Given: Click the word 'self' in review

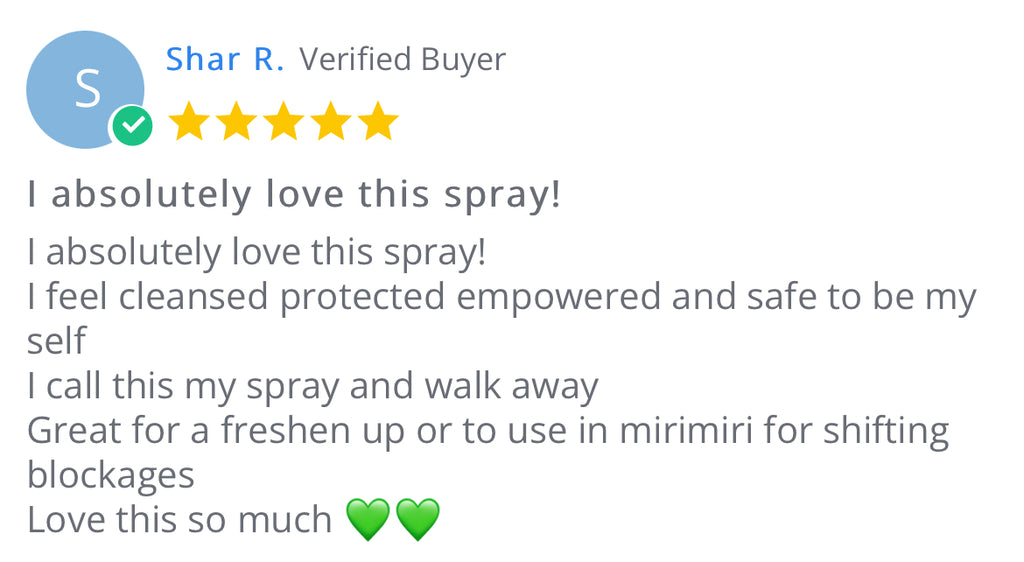Looking at the screenshot, I should pyautogui.click(x=56, y=341).
